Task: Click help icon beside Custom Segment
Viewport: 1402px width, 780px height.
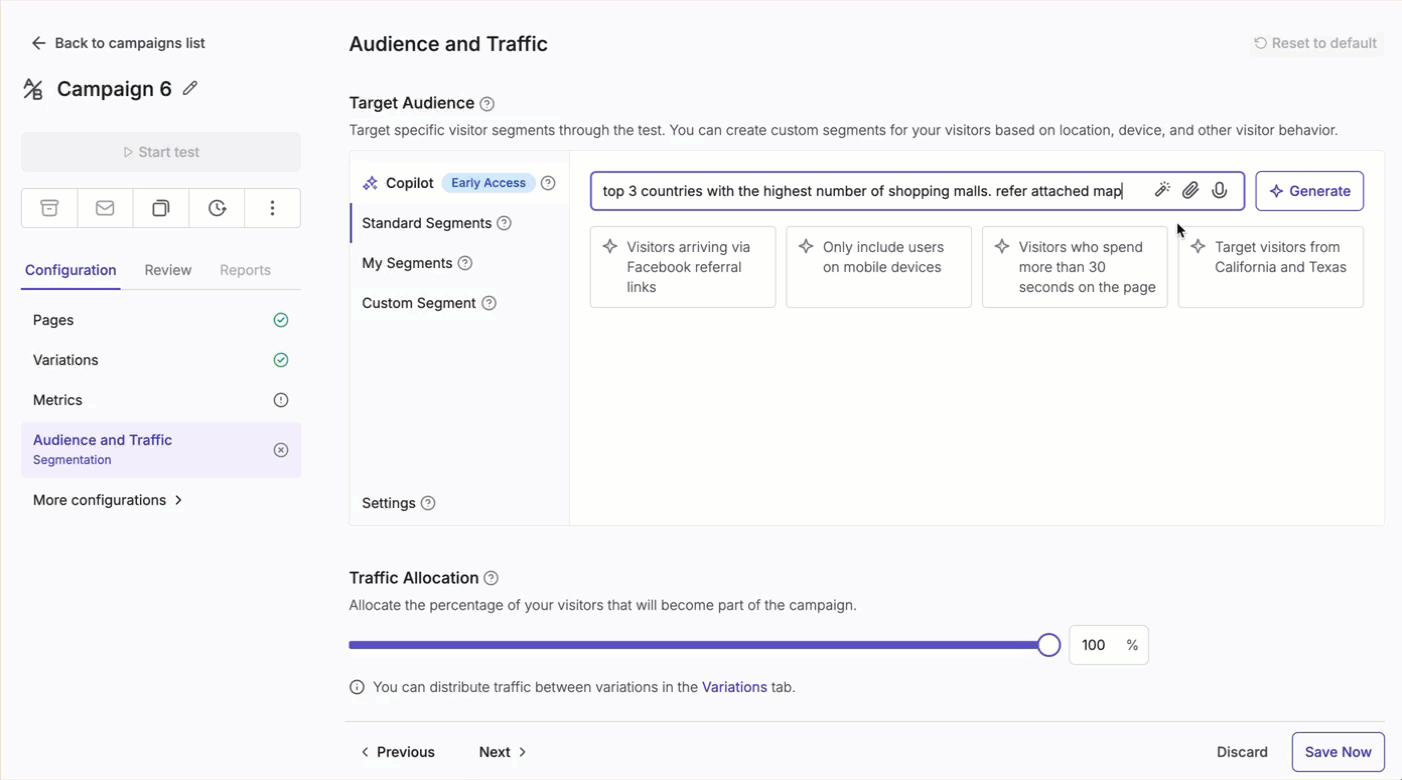Action: point(489,303)
